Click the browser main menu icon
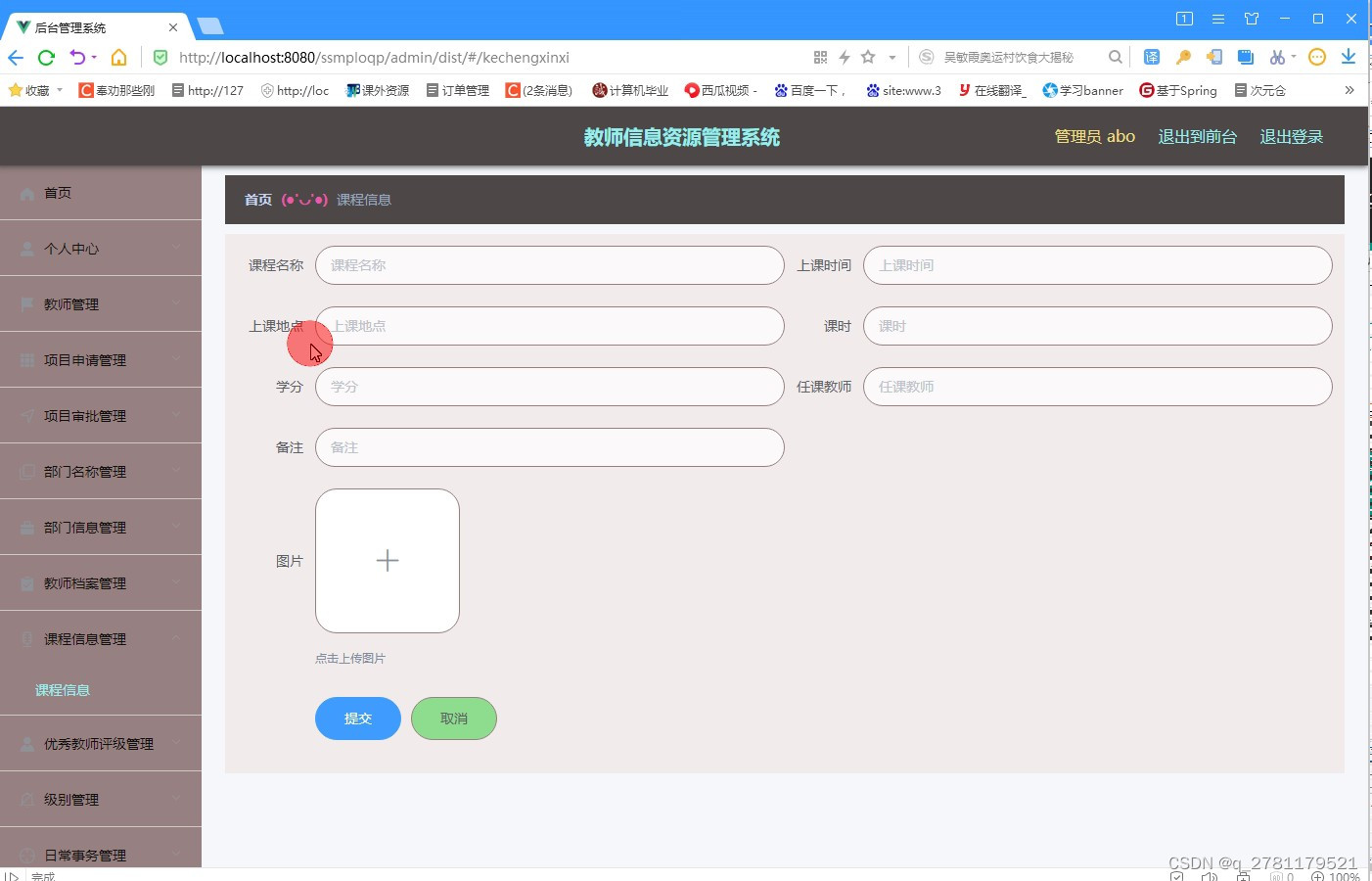 1218,19
